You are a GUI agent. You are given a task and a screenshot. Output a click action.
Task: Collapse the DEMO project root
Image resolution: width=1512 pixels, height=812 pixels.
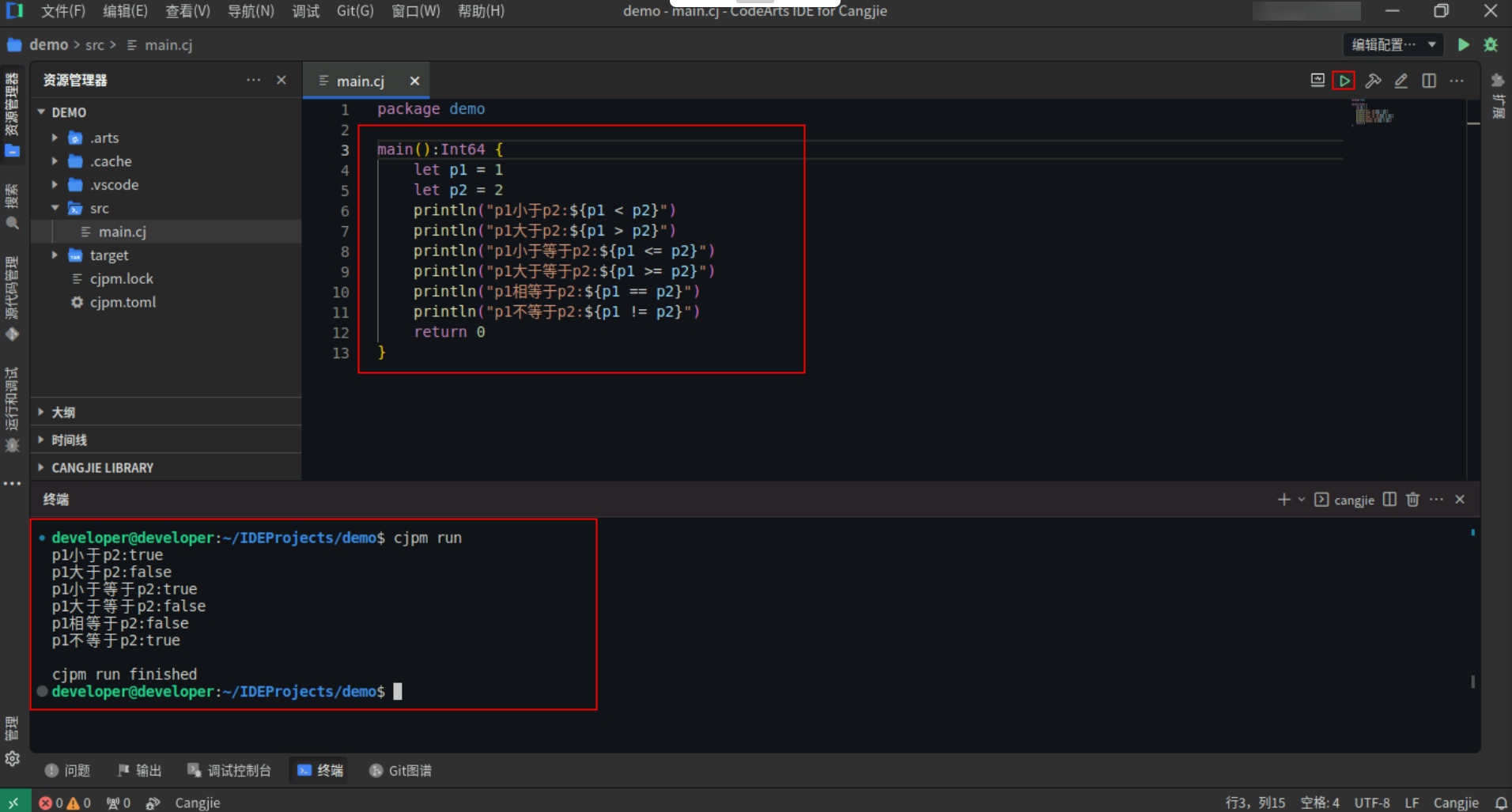tap(42, 112)
